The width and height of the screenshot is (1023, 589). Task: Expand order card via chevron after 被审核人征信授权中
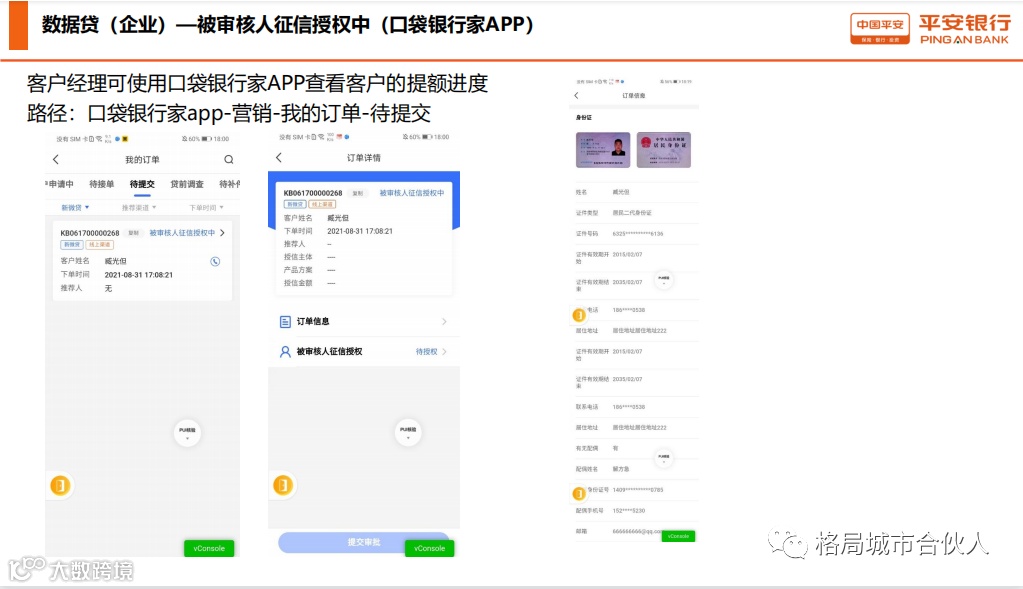222,233
